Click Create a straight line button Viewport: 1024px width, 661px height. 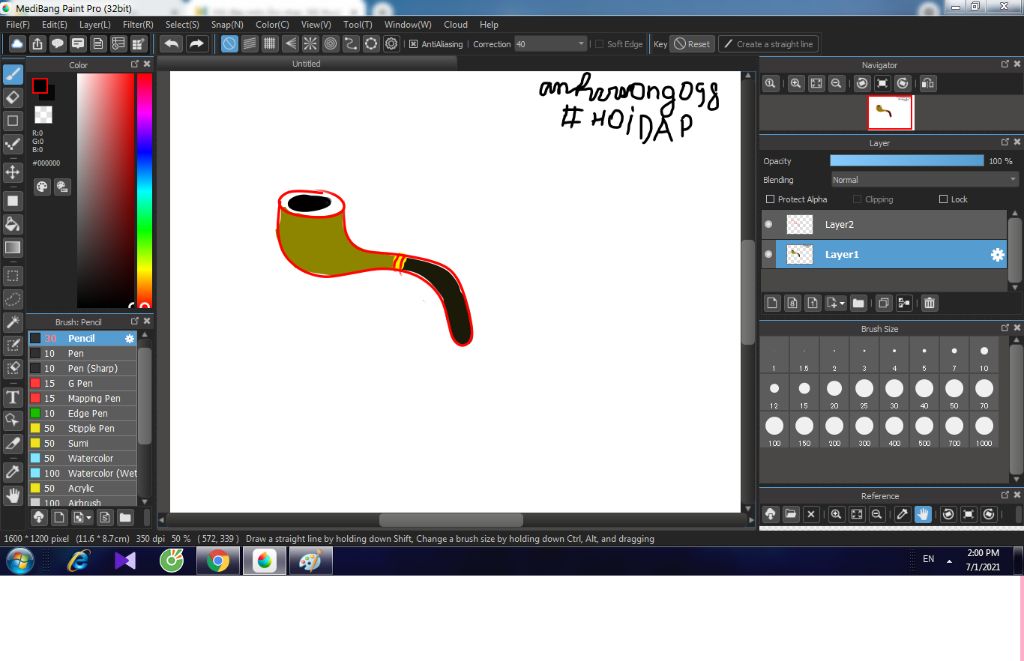[x=769, y=44]
